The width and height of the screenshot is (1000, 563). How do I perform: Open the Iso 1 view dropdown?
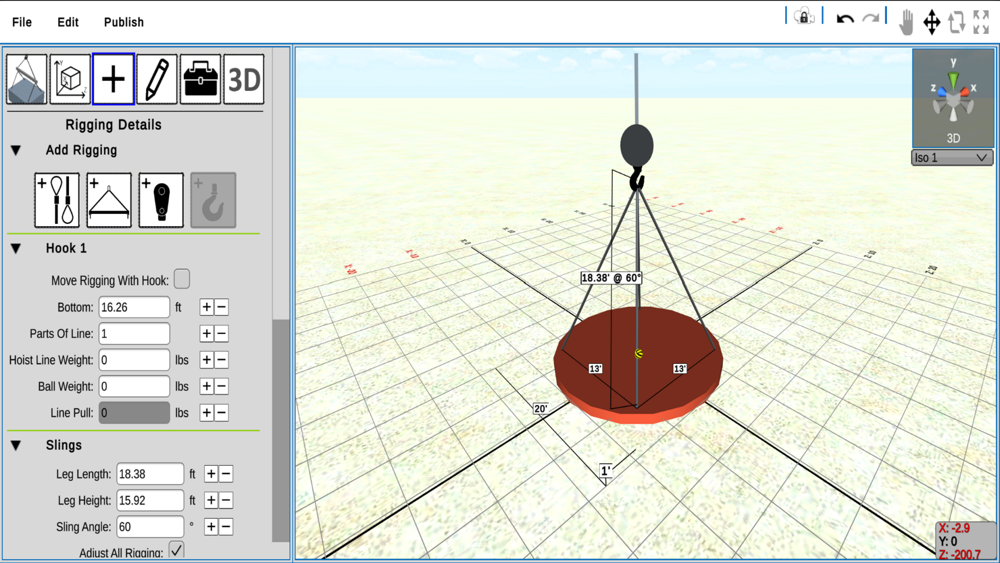pos(952,157)
